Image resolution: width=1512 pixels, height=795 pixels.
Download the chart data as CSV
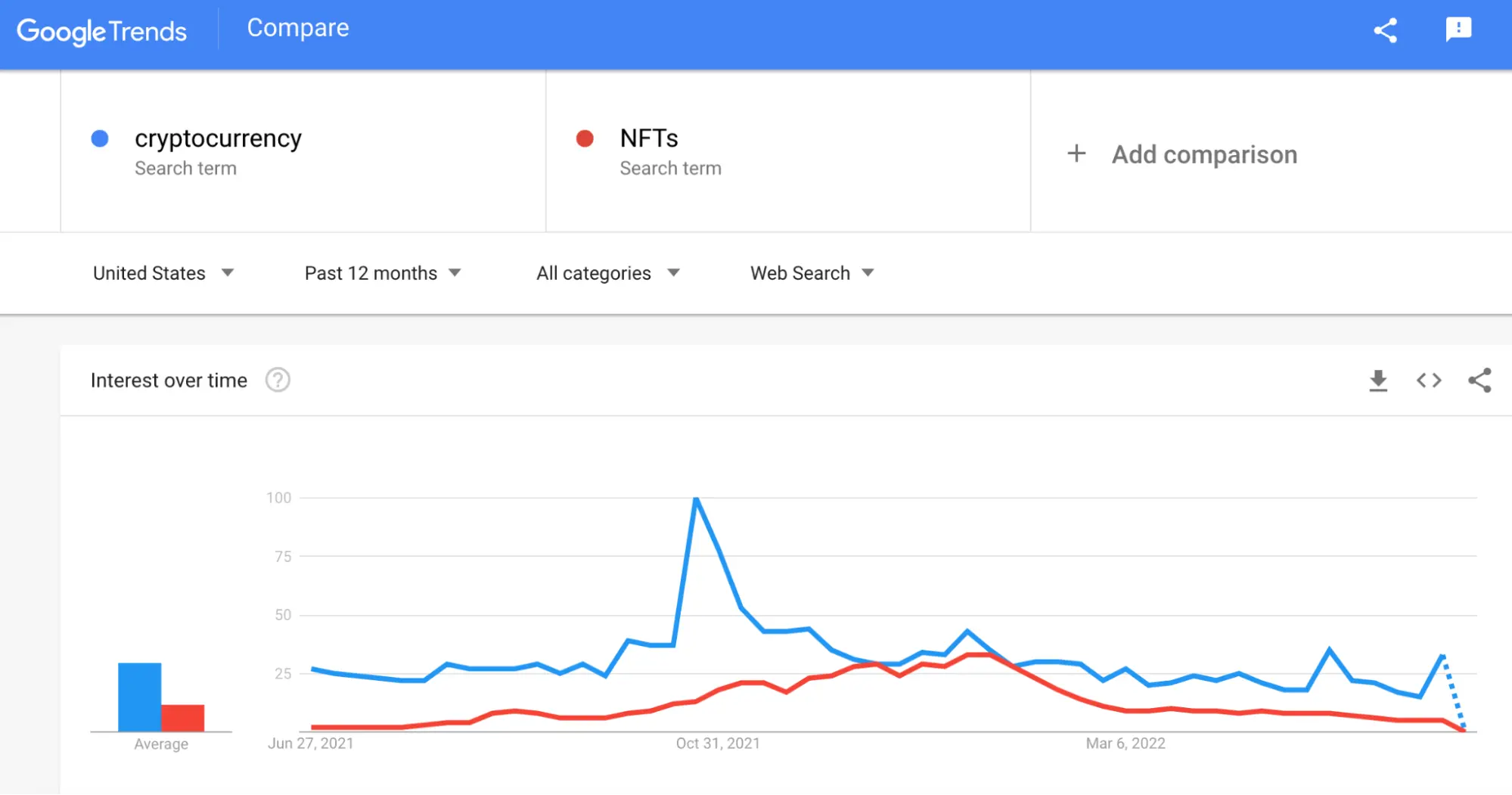[1378, 380]
